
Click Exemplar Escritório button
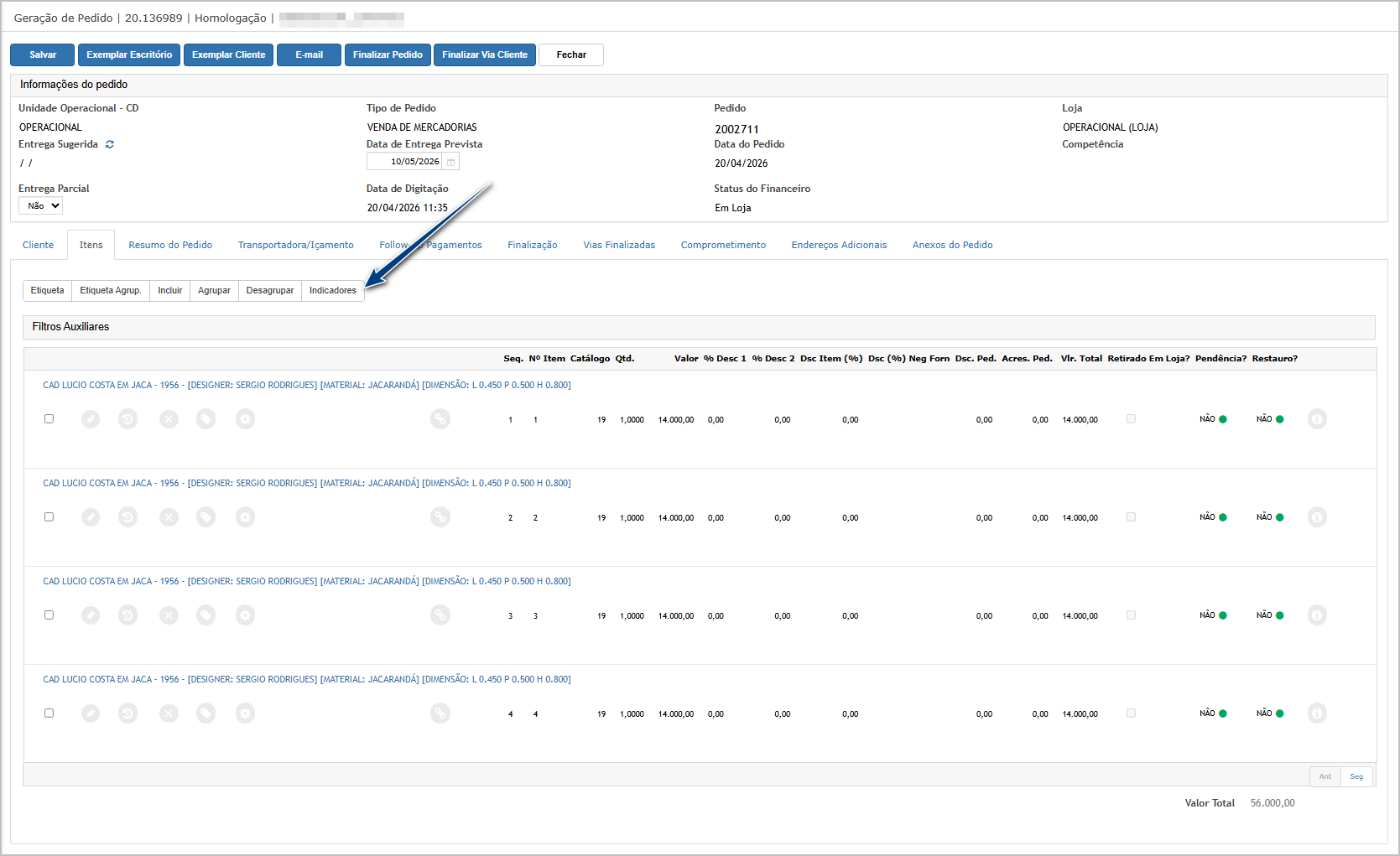129,54
